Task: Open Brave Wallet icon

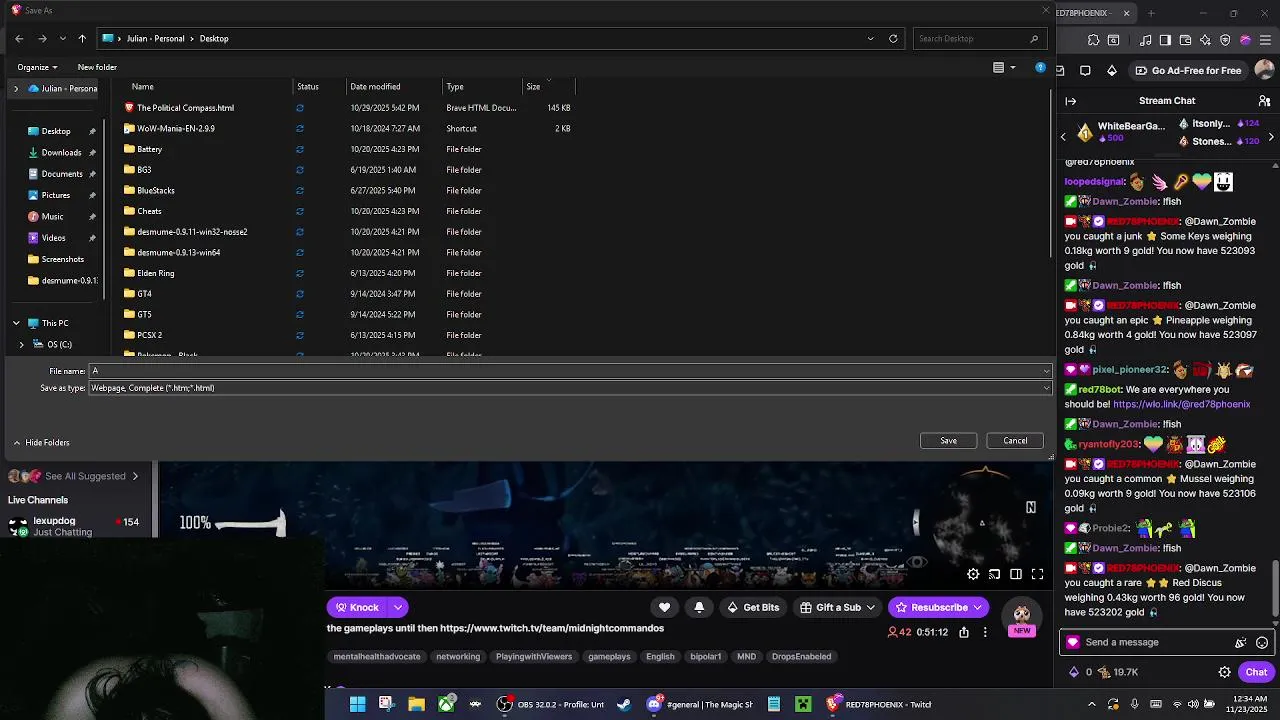Action: click(x=1185, y=41)
